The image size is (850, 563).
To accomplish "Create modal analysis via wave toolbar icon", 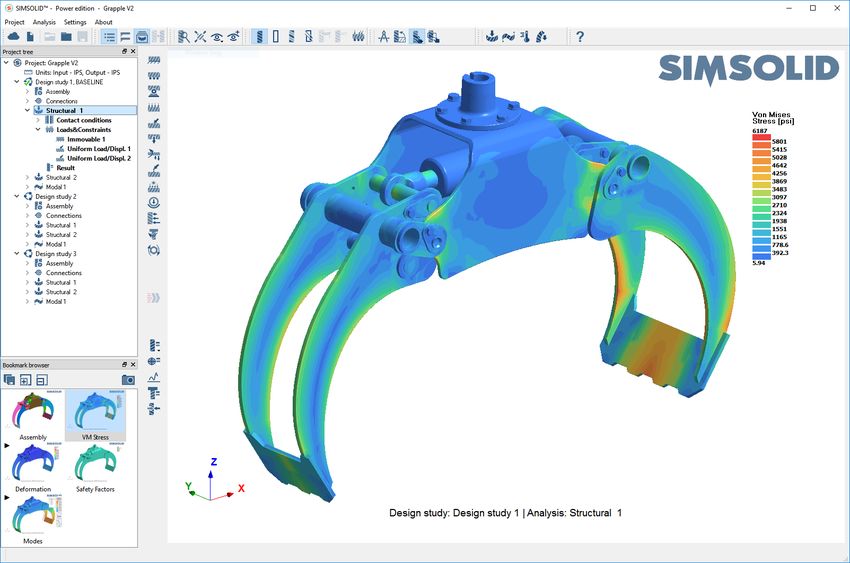I will tap(508, 36).
